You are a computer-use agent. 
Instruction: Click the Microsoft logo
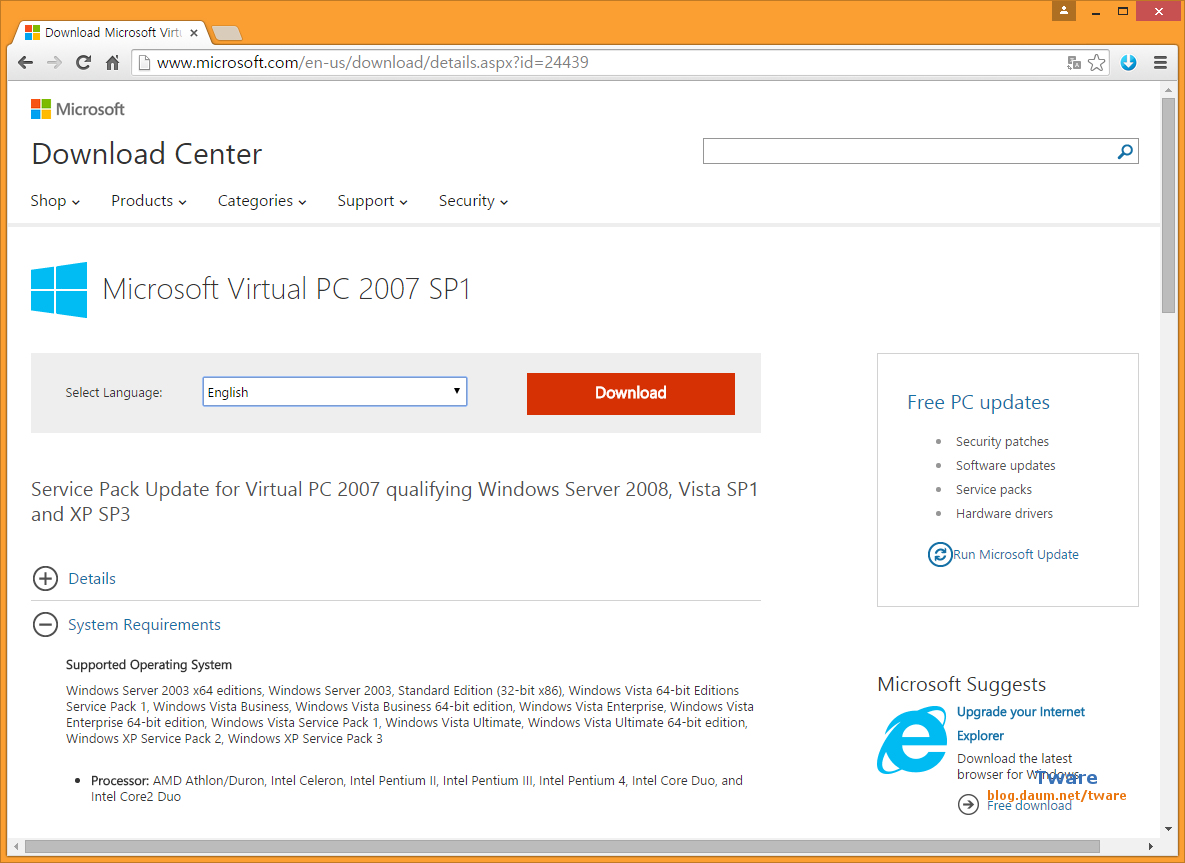pyautogui.click(x=77, y=109)
